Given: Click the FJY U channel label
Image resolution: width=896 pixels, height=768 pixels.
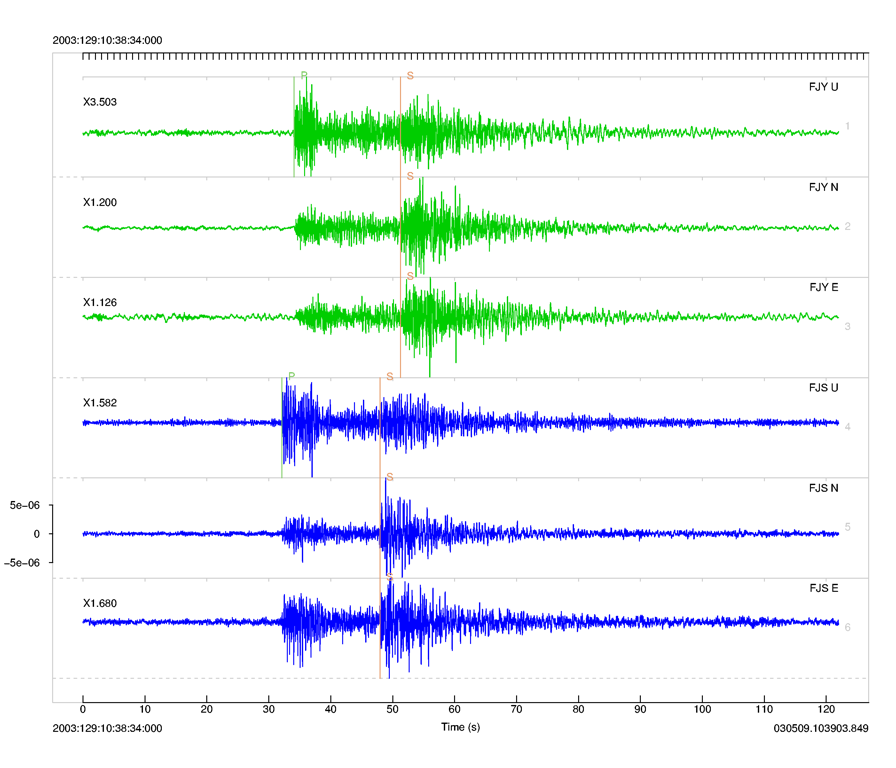Looking at the screenshot, I should 823,87.
